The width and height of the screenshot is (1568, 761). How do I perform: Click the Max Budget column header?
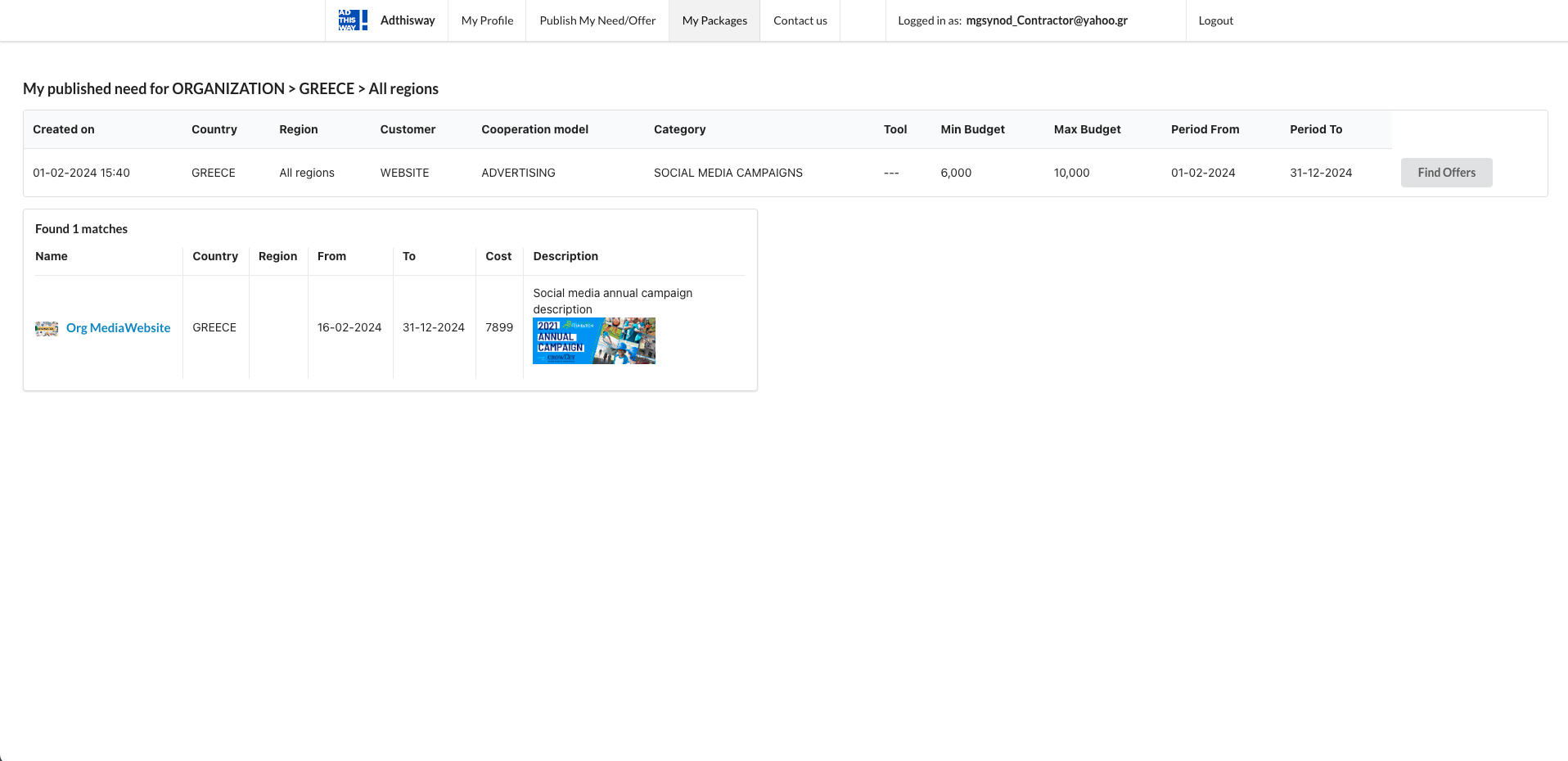point(1087,129)
